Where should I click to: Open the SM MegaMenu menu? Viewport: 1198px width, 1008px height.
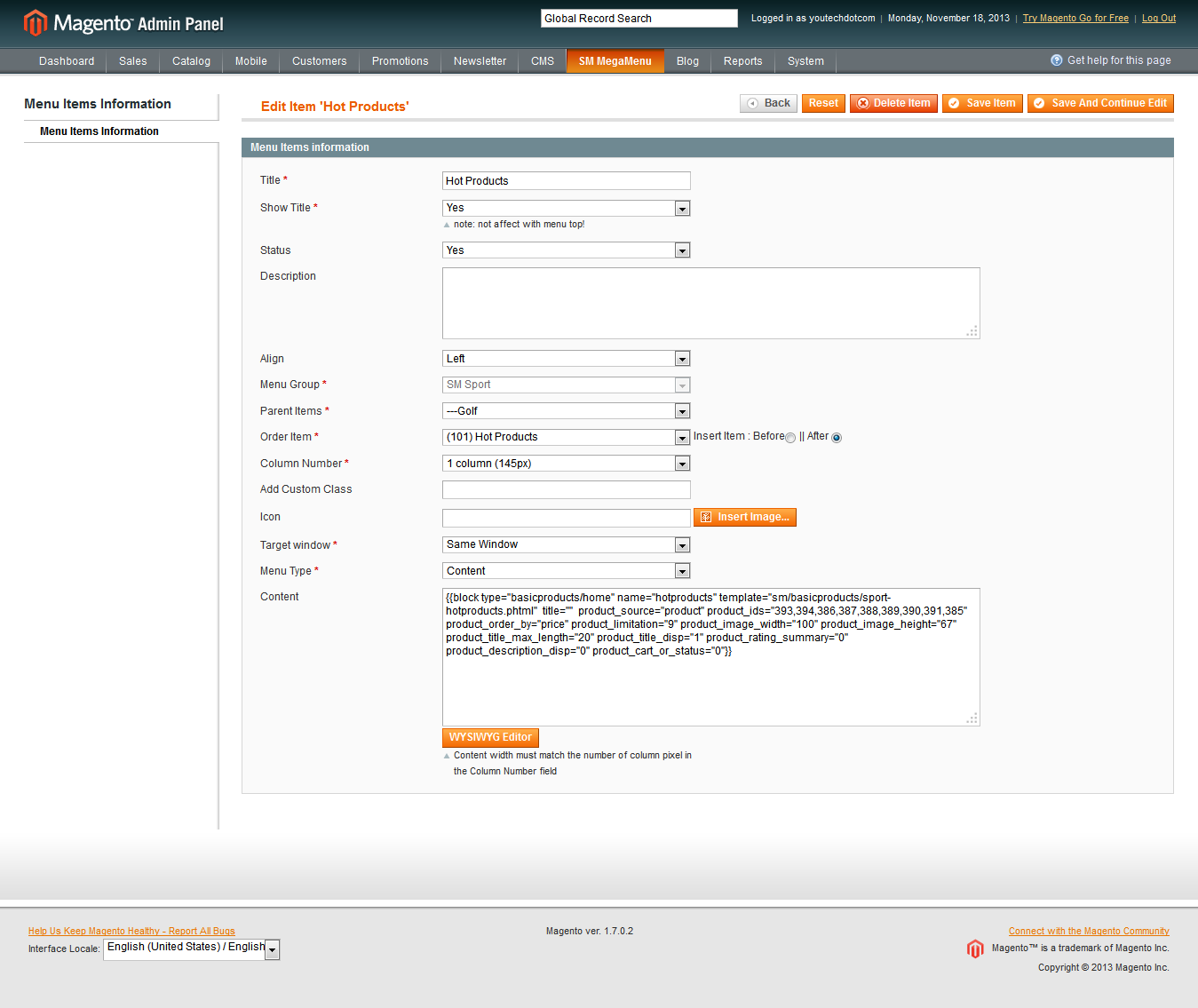tap(615, 61)
